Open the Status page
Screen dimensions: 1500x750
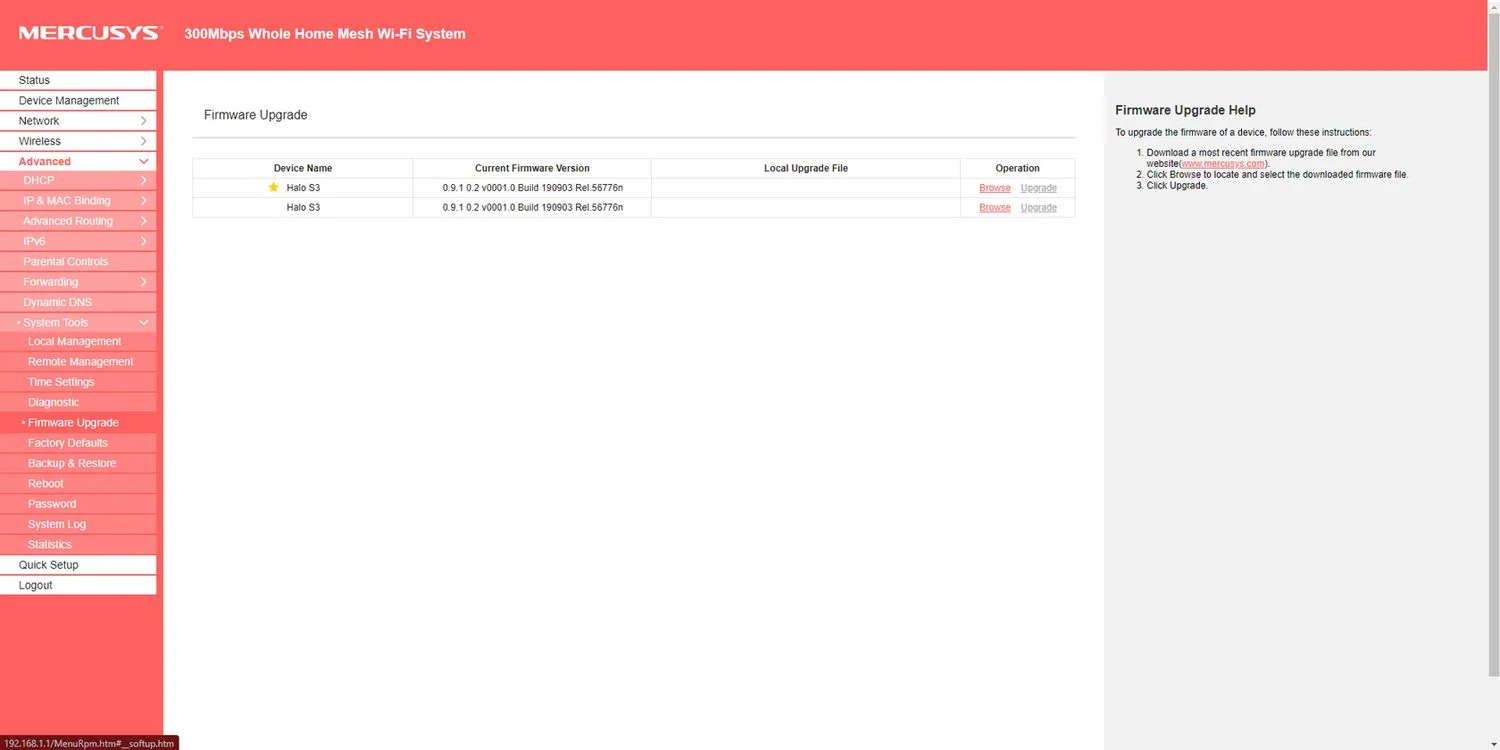[78, 80]
